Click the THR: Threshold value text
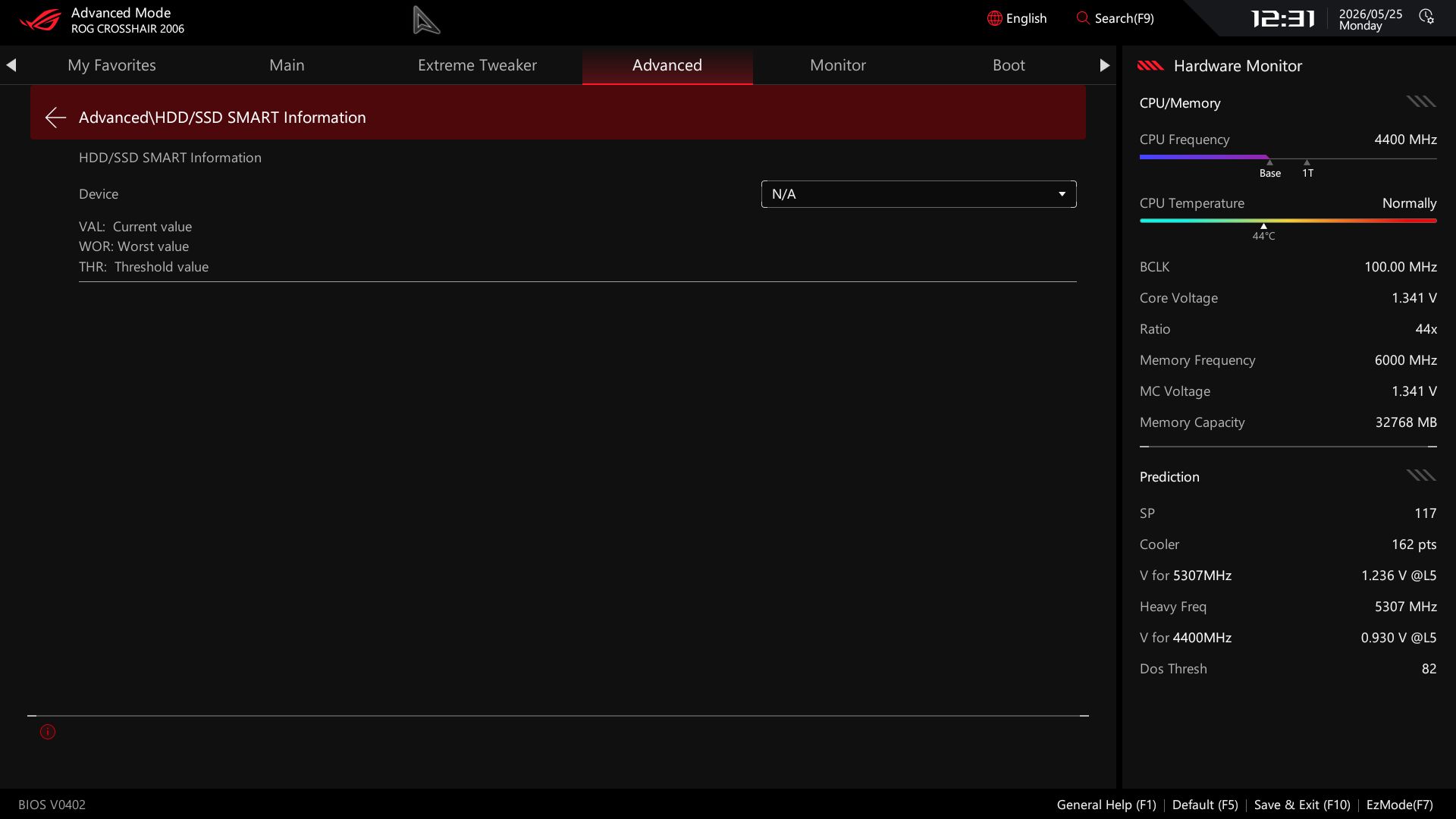This screenshot has width=1456, height=819. tap(143, 267)
